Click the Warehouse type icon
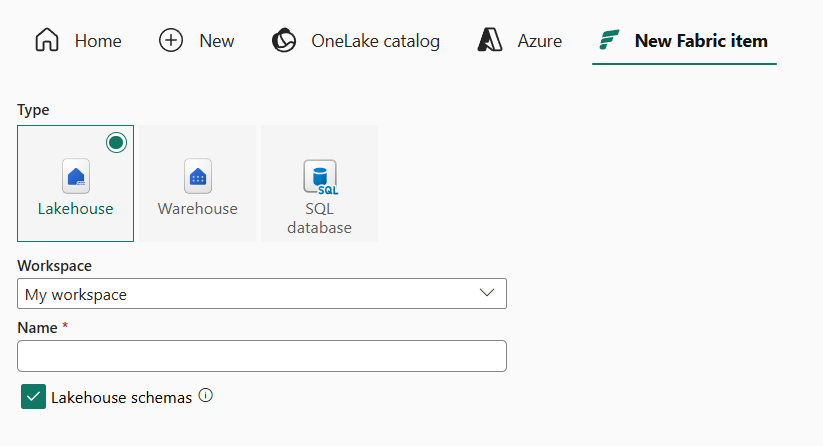The width and height of the screenshot is (823, 446). click(198, 176)
